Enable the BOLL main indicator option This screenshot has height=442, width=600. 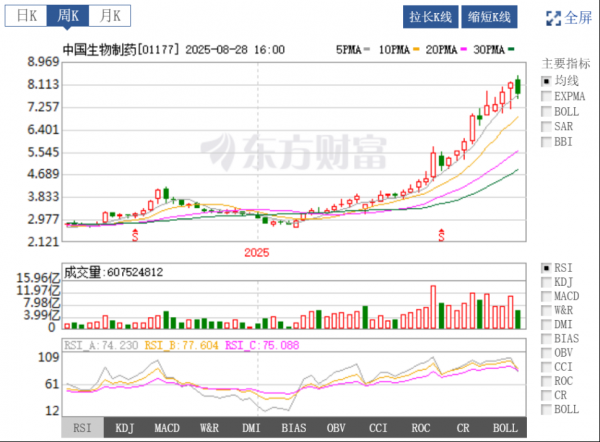(546, 111)
